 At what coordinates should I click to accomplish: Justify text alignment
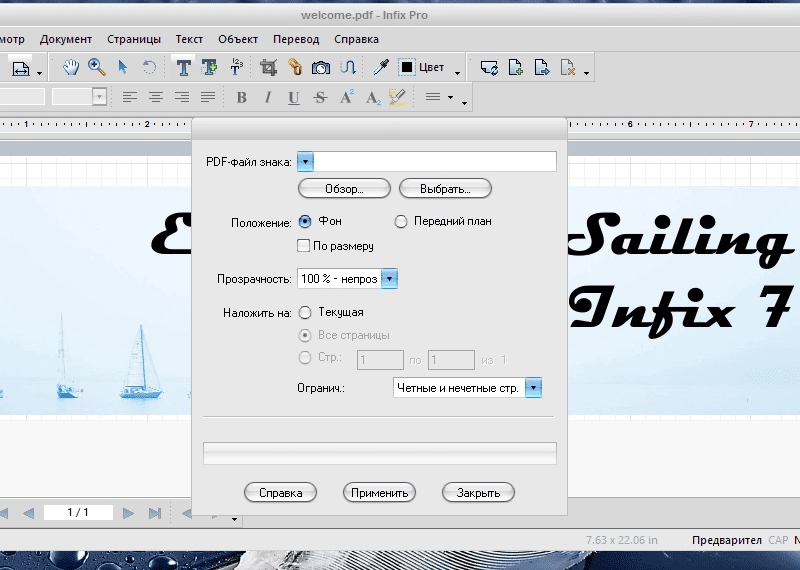coord(208,97)
